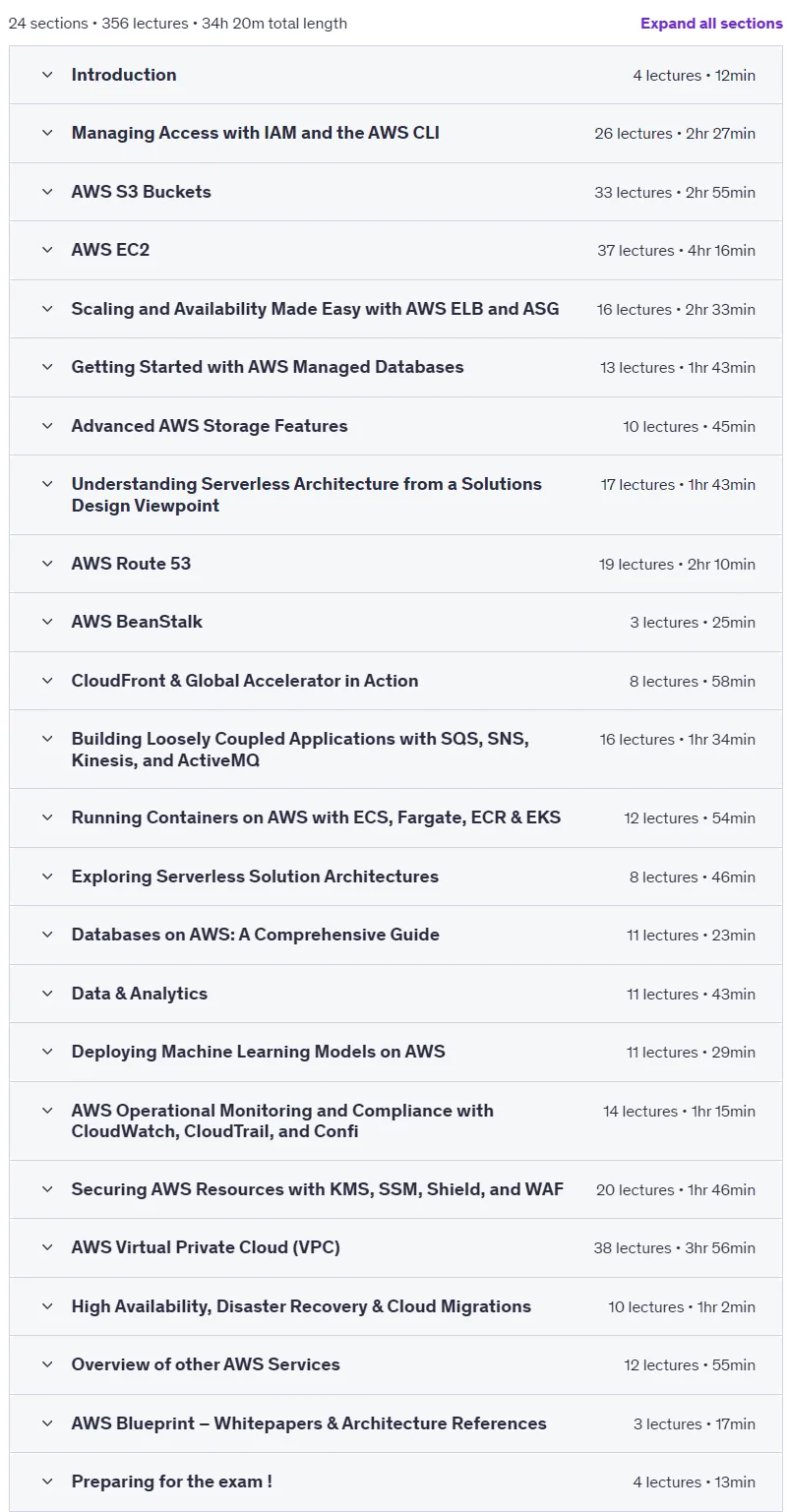Screen dimensions: 788x1512
Task: Open the AWS Route 53 chevron
Action: 47,564
